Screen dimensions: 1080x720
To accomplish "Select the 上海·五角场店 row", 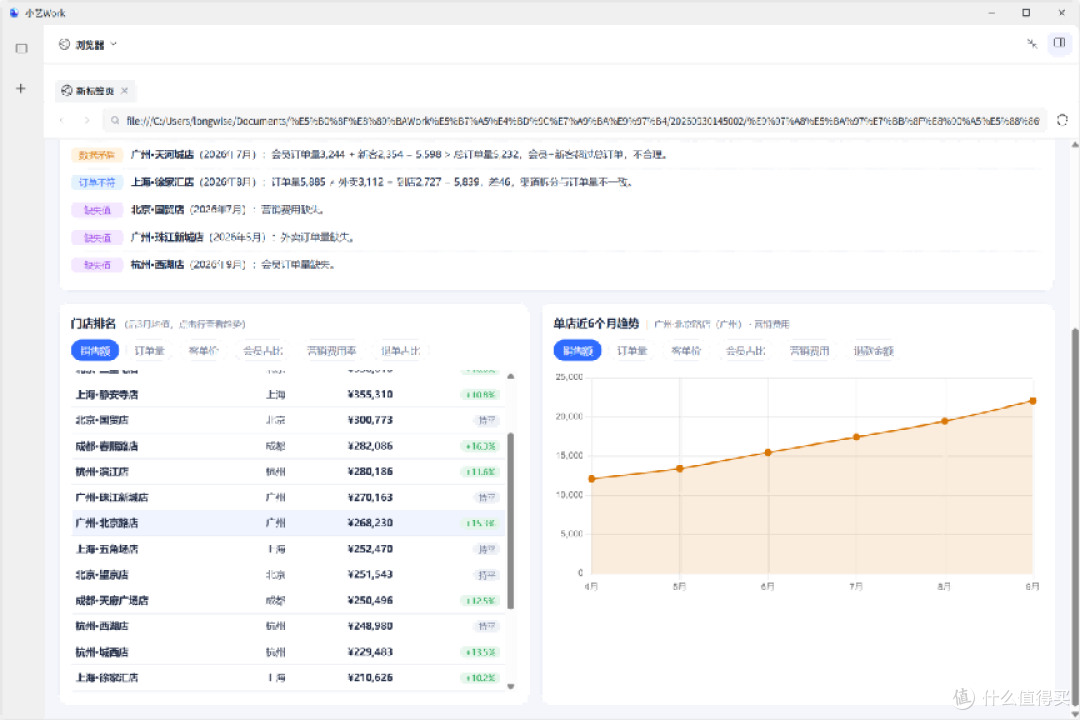I will tap(288, 549).
